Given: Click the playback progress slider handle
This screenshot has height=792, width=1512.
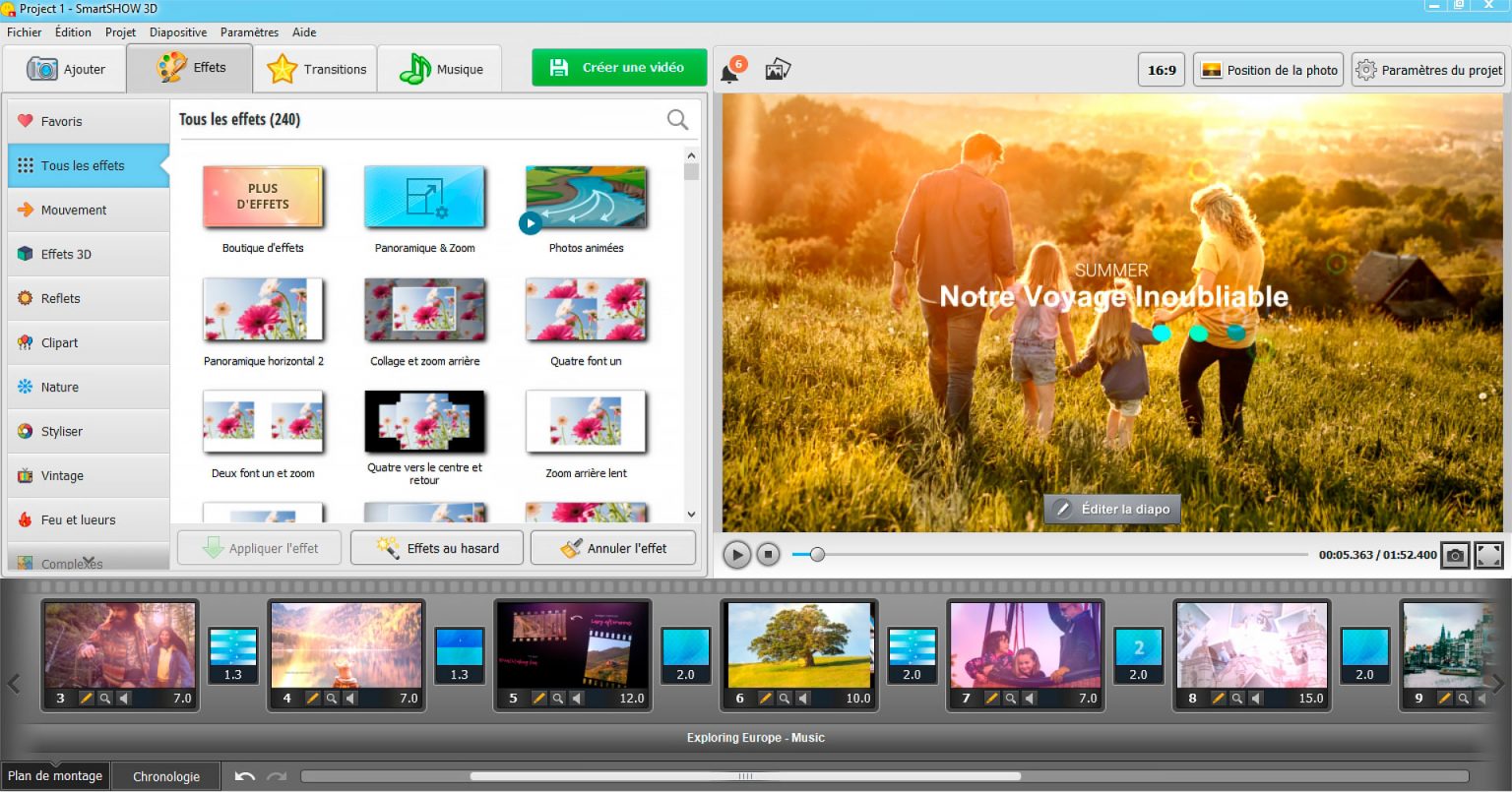Looking at the screenshot, I should (817, 554).
